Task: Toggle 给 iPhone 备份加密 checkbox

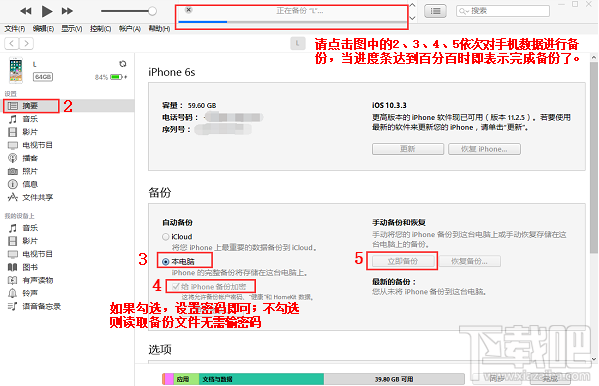Action: [176, 287]
